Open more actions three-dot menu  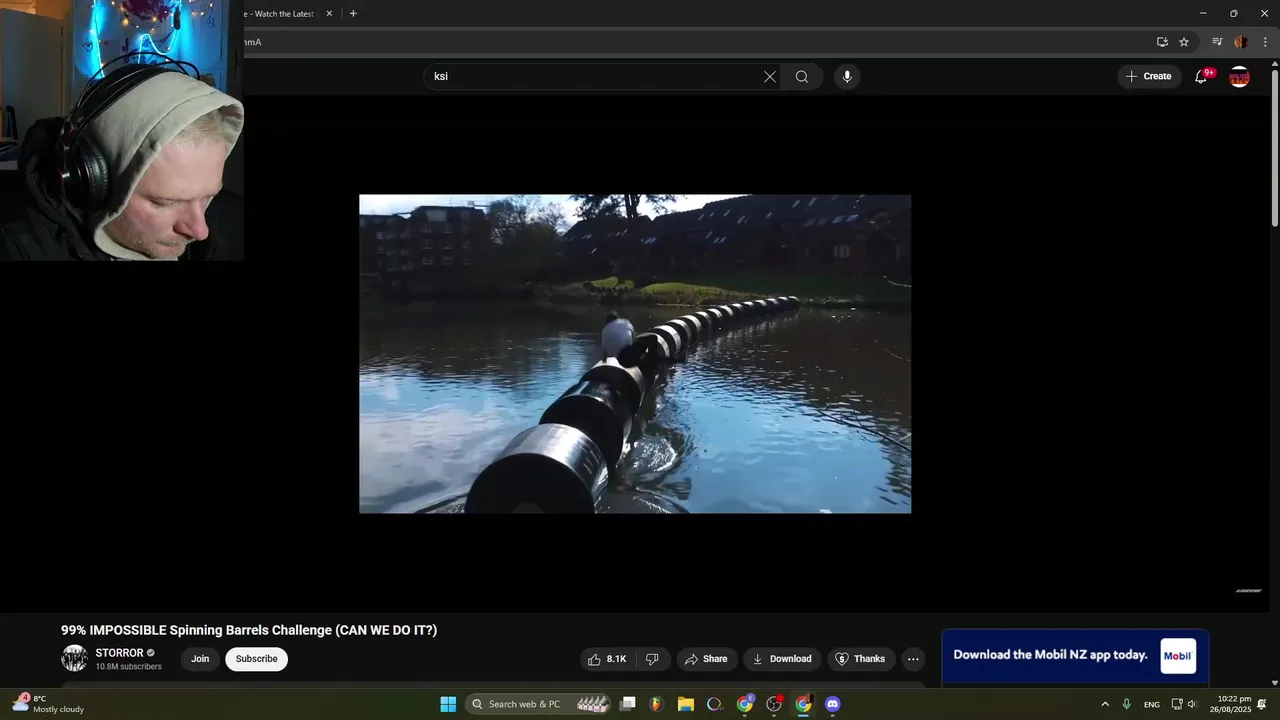coord(912,659)
